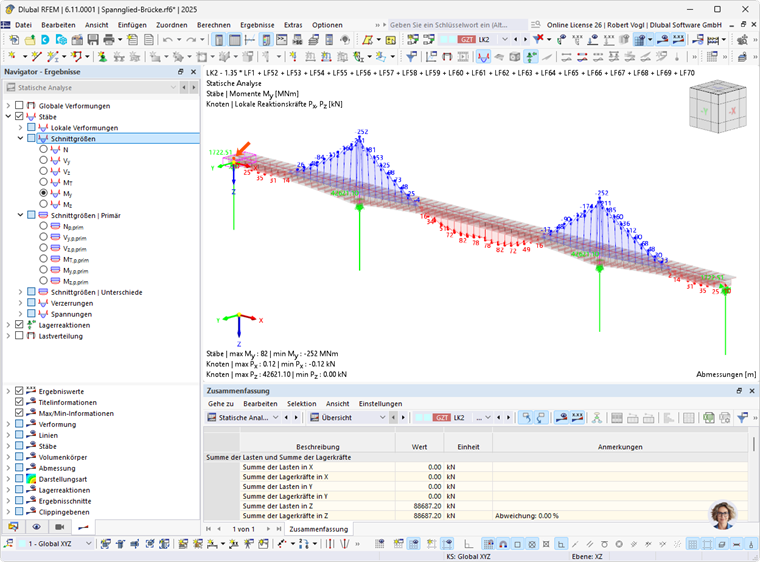Click the results filter icon with red X

tap(538, 39)
